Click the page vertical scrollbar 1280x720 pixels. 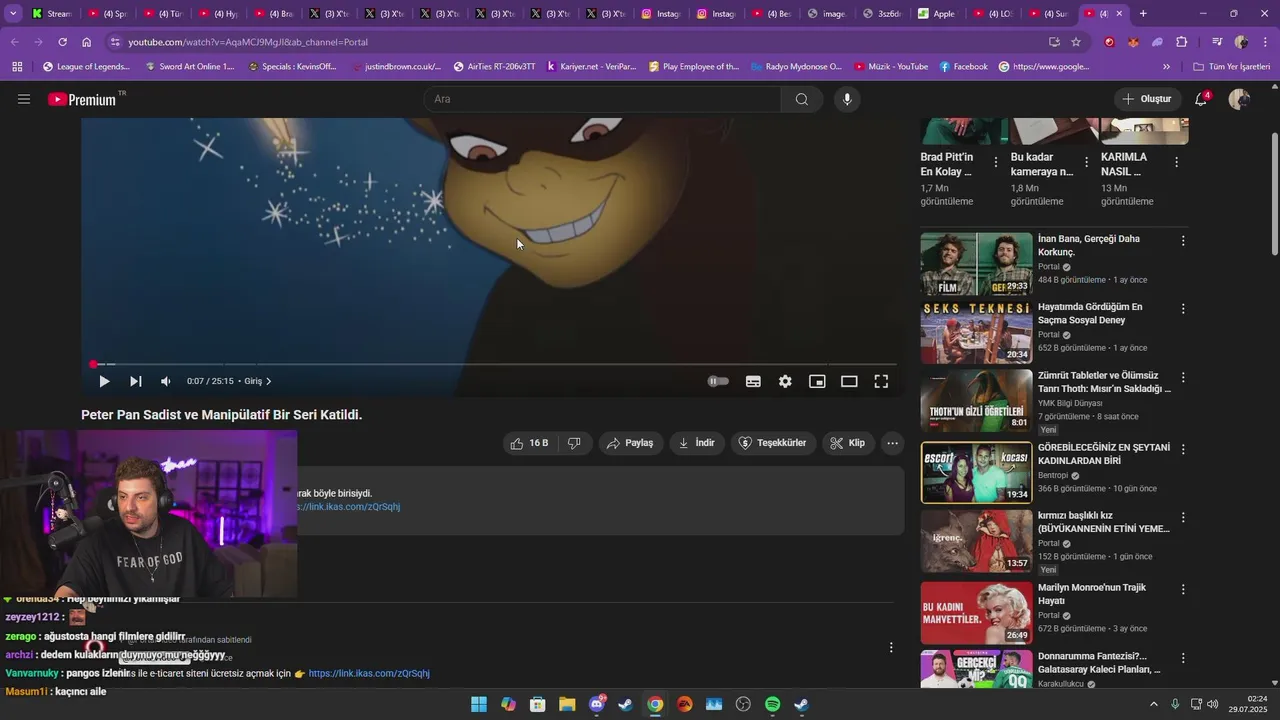1274,192
